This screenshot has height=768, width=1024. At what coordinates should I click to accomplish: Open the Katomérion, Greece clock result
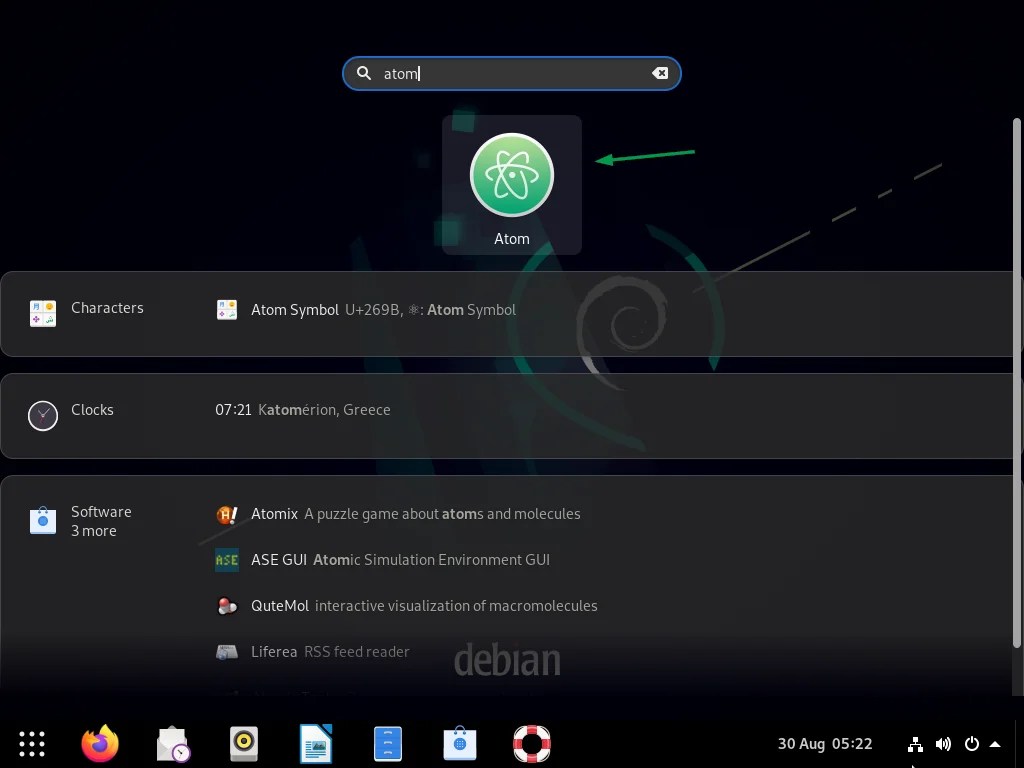coord(303,409)
